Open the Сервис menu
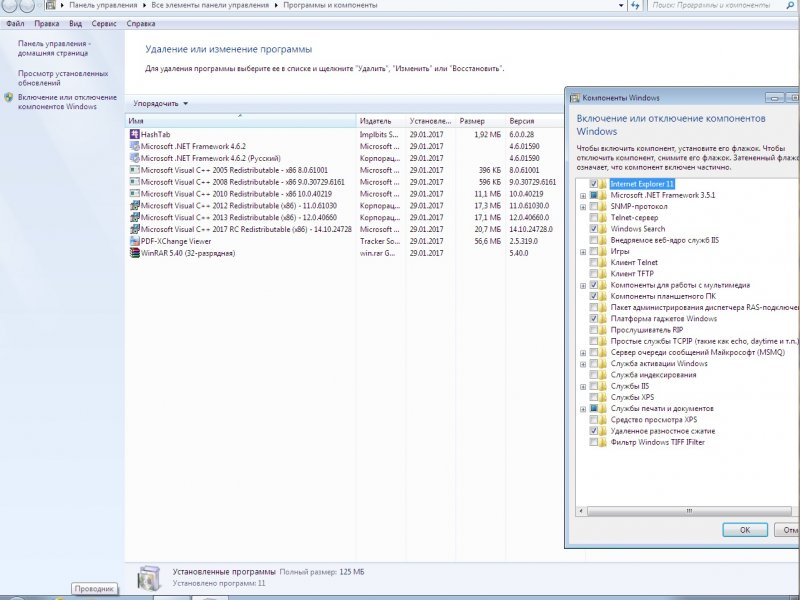Viewport: 800px width, 600px height. pyautogui.click(x=104, y=23)
